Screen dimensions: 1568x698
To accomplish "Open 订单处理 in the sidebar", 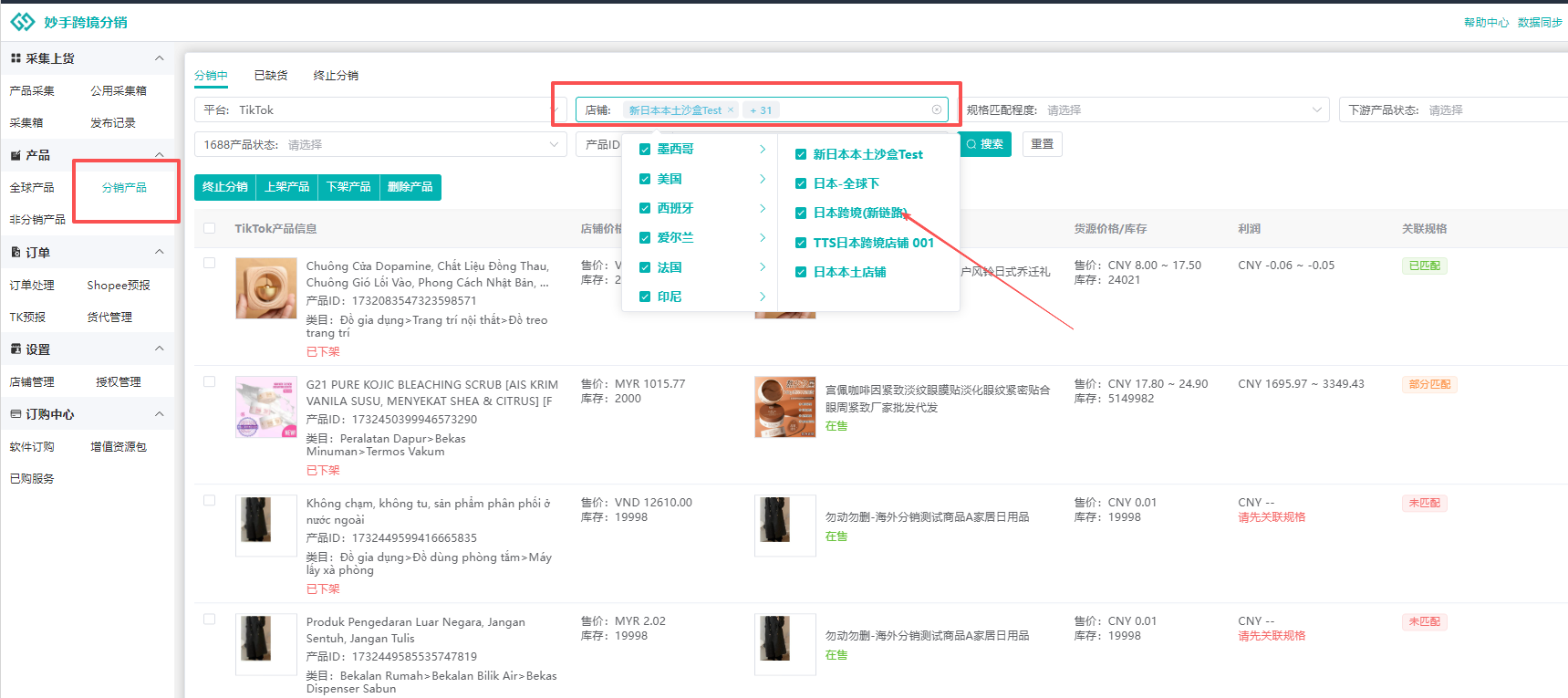I will point(32,285).
